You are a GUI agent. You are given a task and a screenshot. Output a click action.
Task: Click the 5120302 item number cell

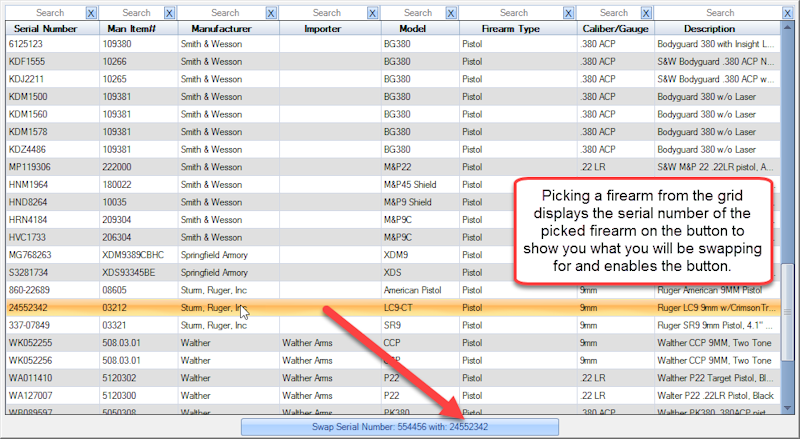click(139, 378)
